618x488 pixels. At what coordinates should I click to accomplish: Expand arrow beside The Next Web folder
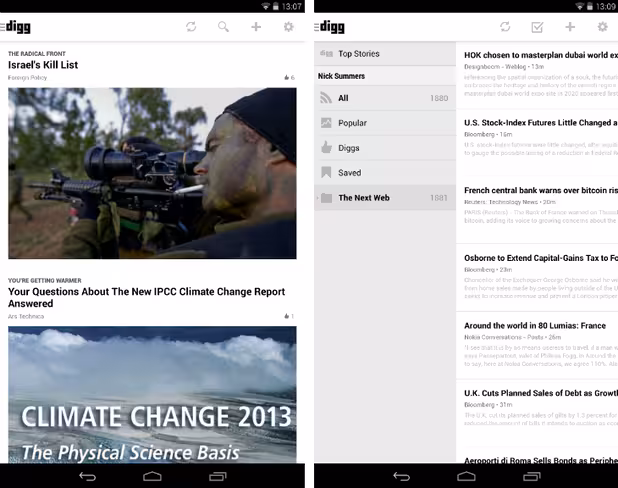pyautogui.click(x=317, y=198)
